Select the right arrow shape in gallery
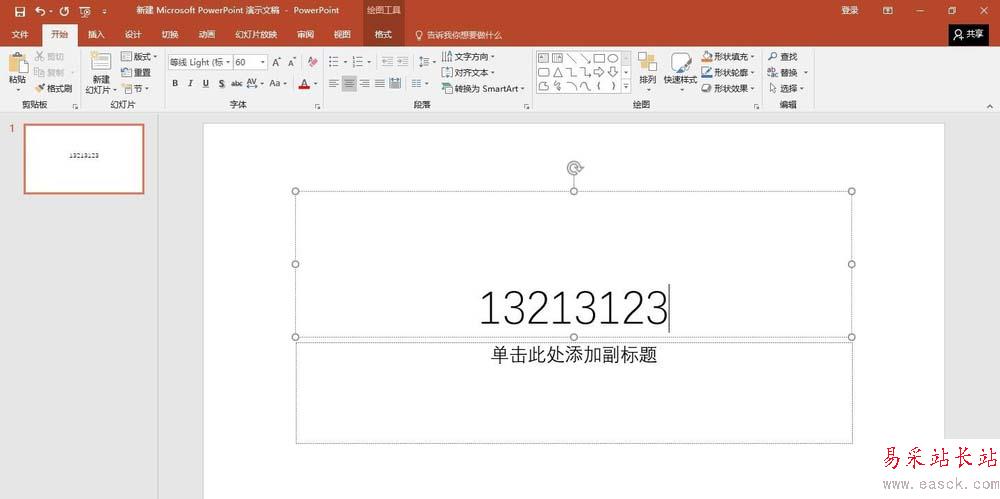This screenshot has height=499, width=1000. pos(599,72)
